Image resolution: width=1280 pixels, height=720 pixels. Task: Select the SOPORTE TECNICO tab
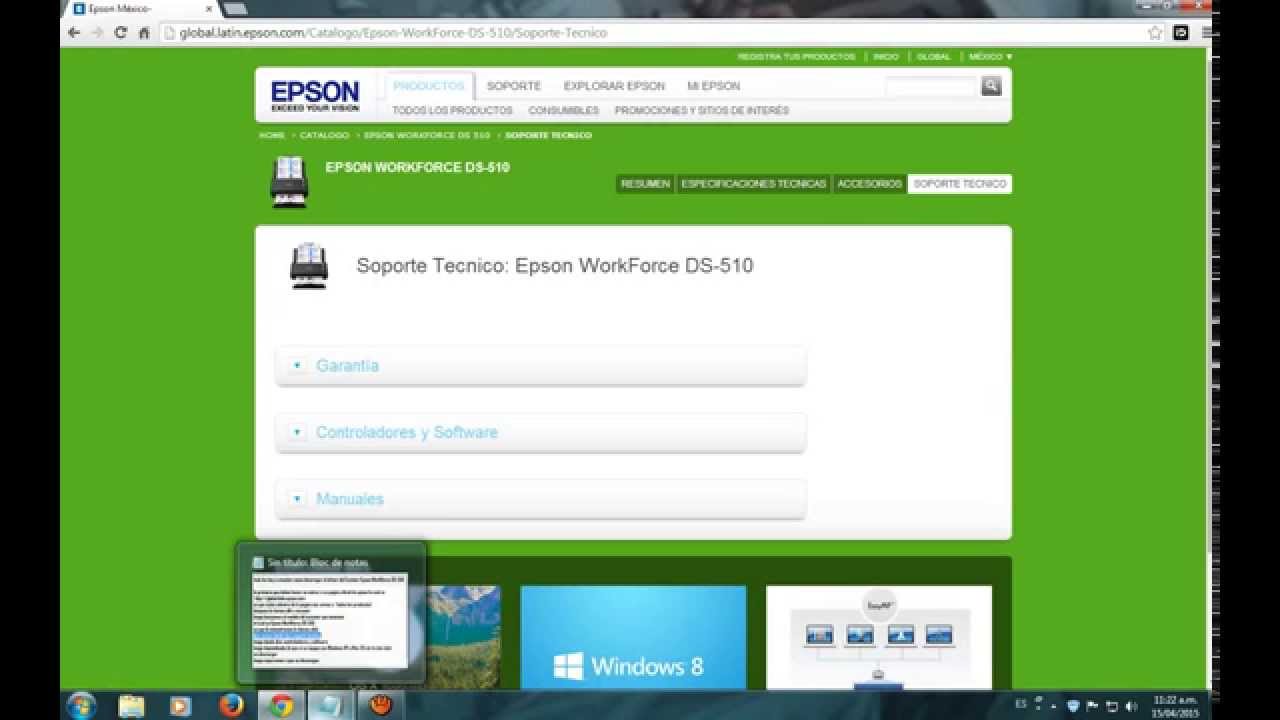pos(960,184)
